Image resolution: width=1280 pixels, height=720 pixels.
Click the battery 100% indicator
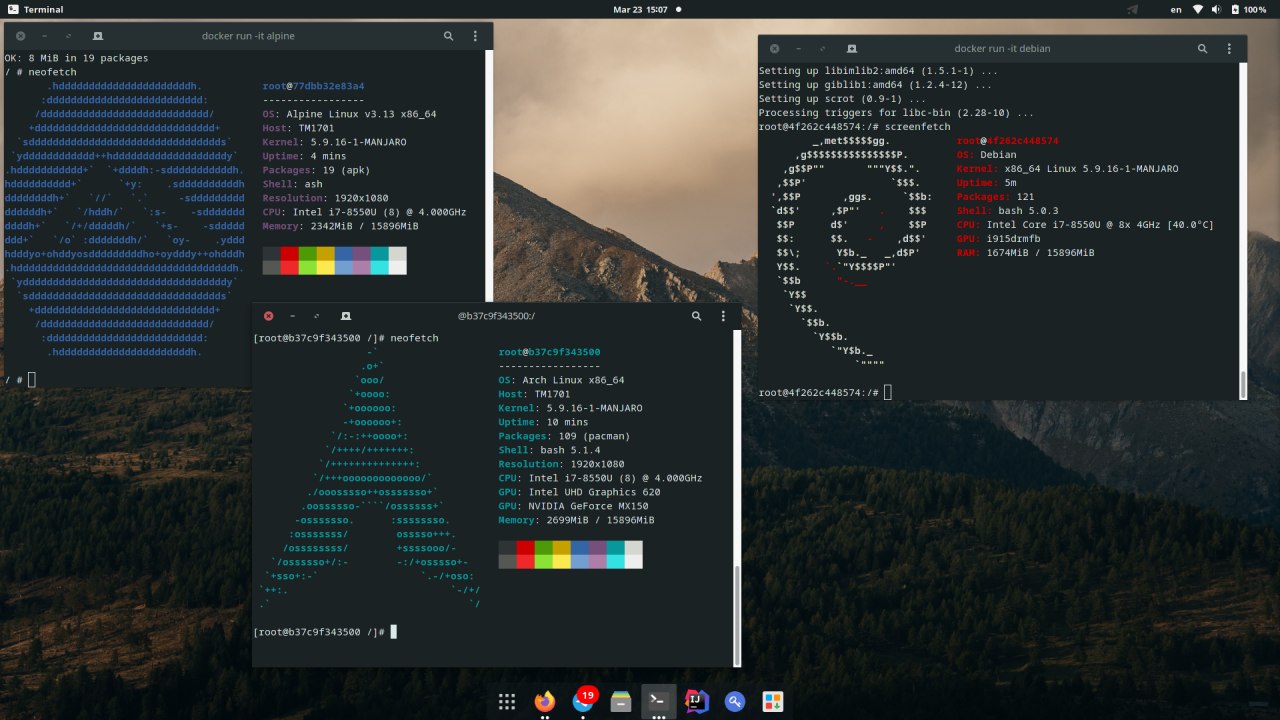point(1251,9)
